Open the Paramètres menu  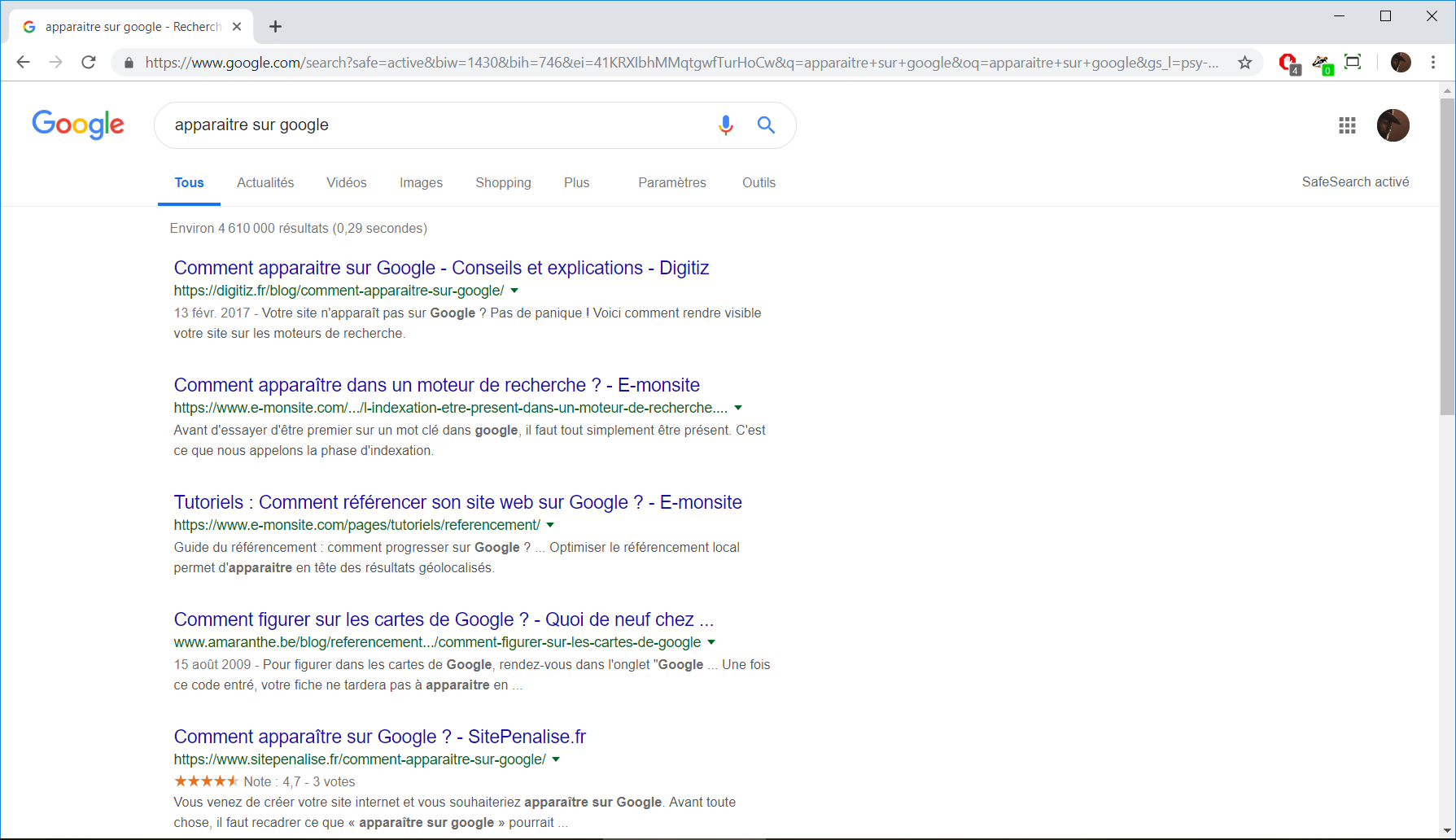pos(672,182)
